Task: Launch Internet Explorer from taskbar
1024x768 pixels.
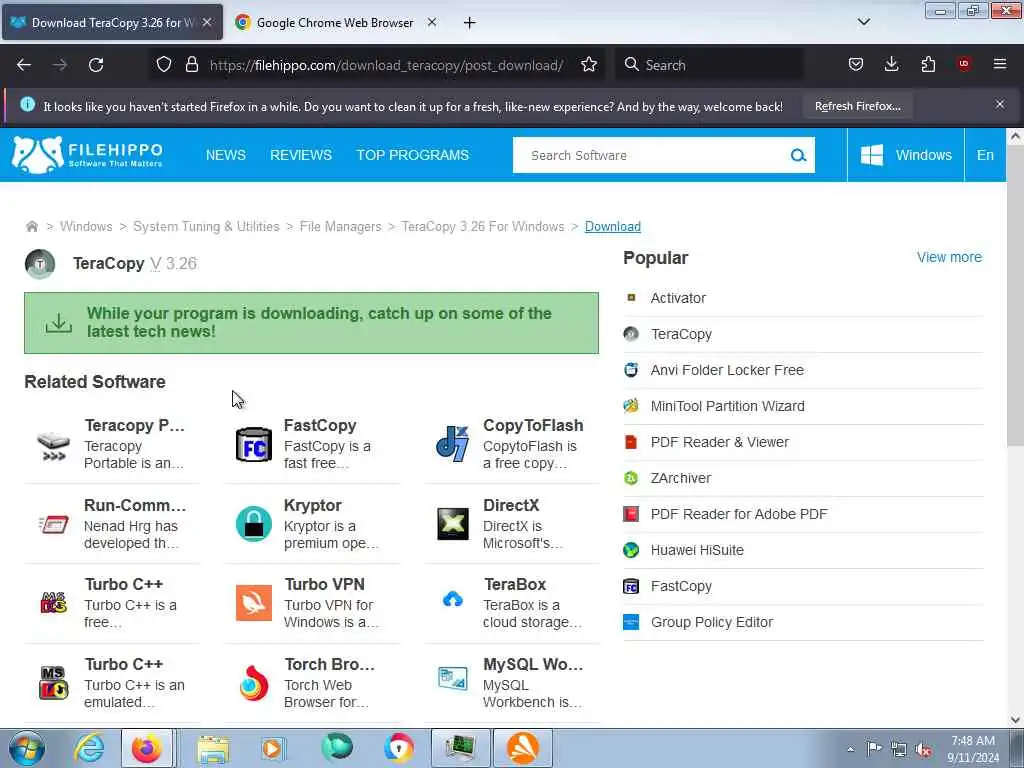Action: click(x=89, y=748)
